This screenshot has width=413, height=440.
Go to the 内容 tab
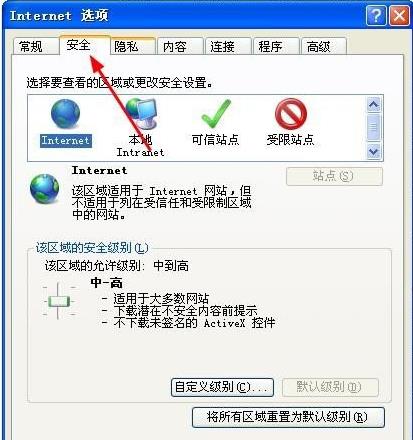point(174,46)
